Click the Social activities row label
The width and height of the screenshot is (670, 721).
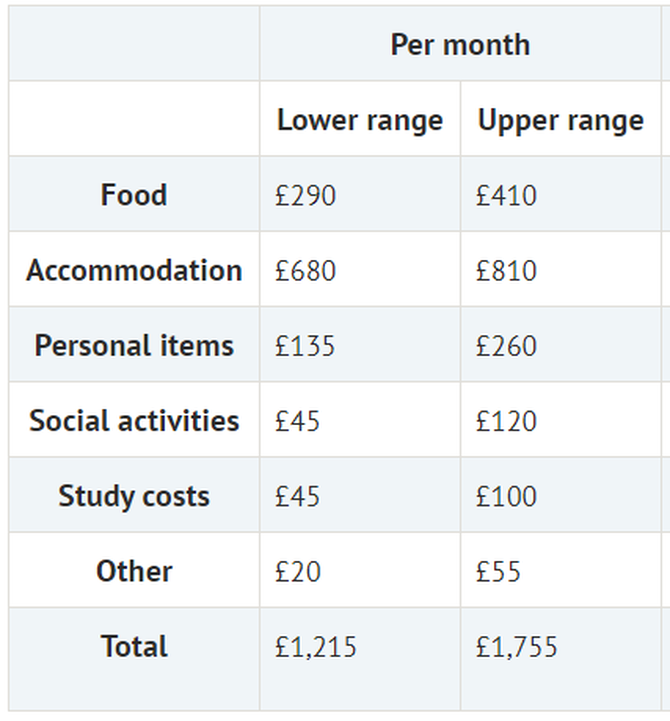134,421
